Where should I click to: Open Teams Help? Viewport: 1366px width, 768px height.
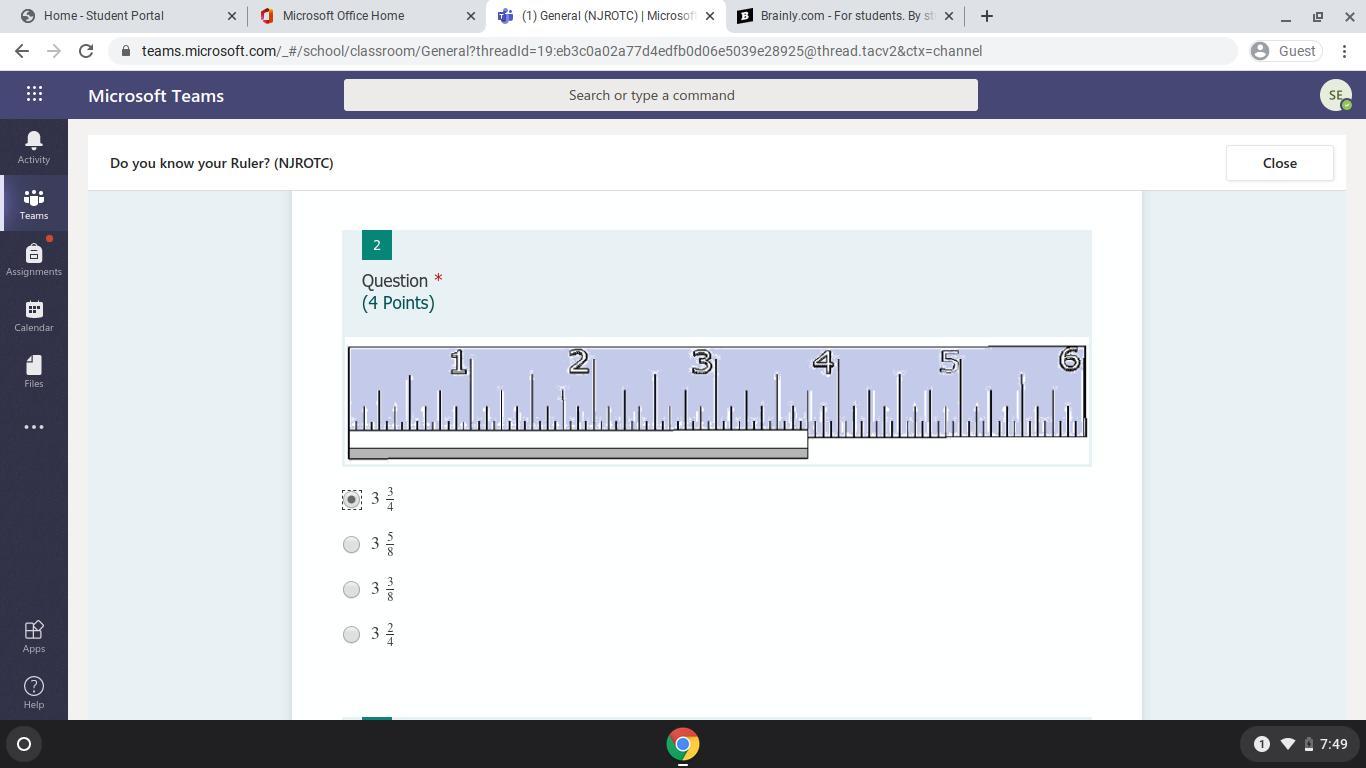pyautogui.click(x=34, y=692)
